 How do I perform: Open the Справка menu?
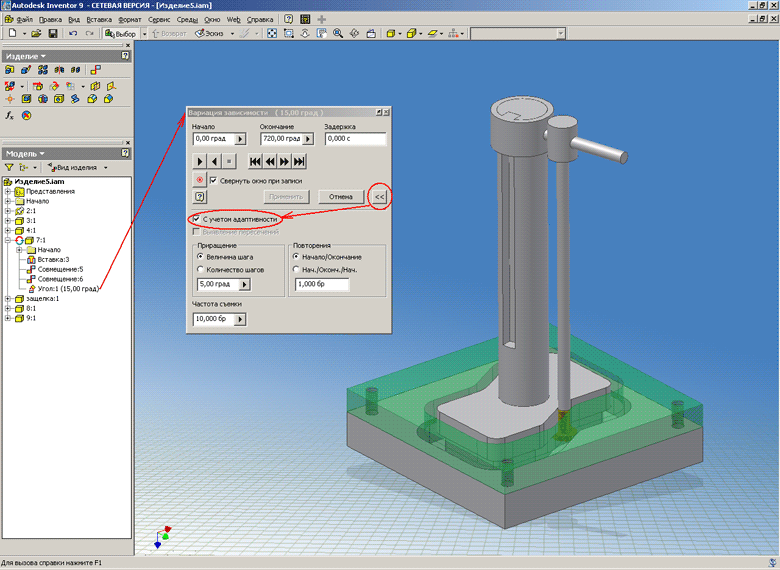coord(260,20)
